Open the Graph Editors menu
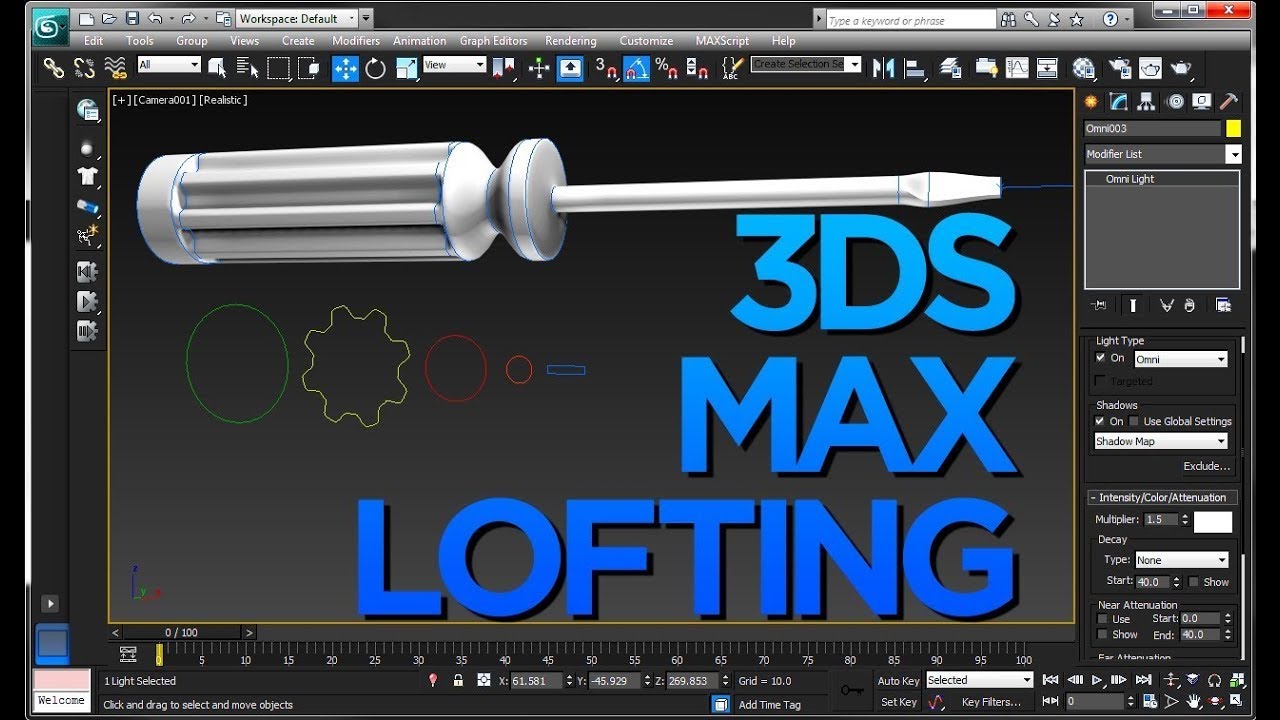This screenshot has width=1280, height=720. pos(493,41)
